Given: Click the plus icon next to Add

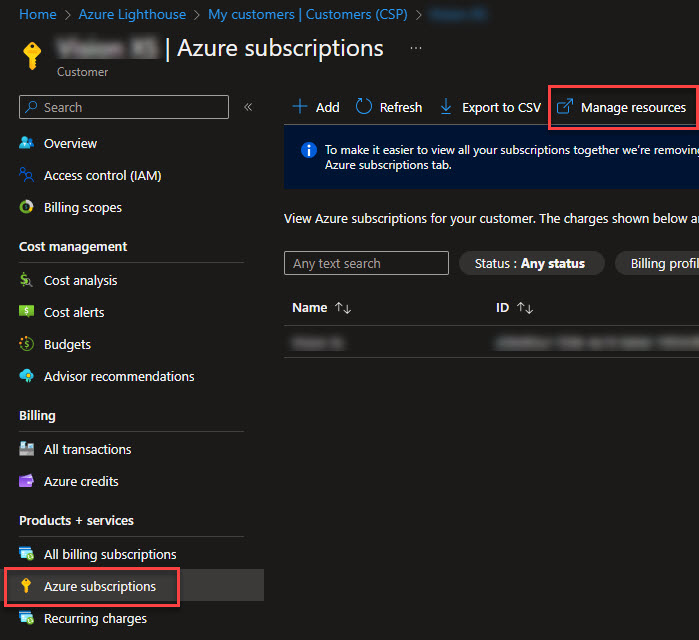Looking at the screenshot, I should pos(300,107).
